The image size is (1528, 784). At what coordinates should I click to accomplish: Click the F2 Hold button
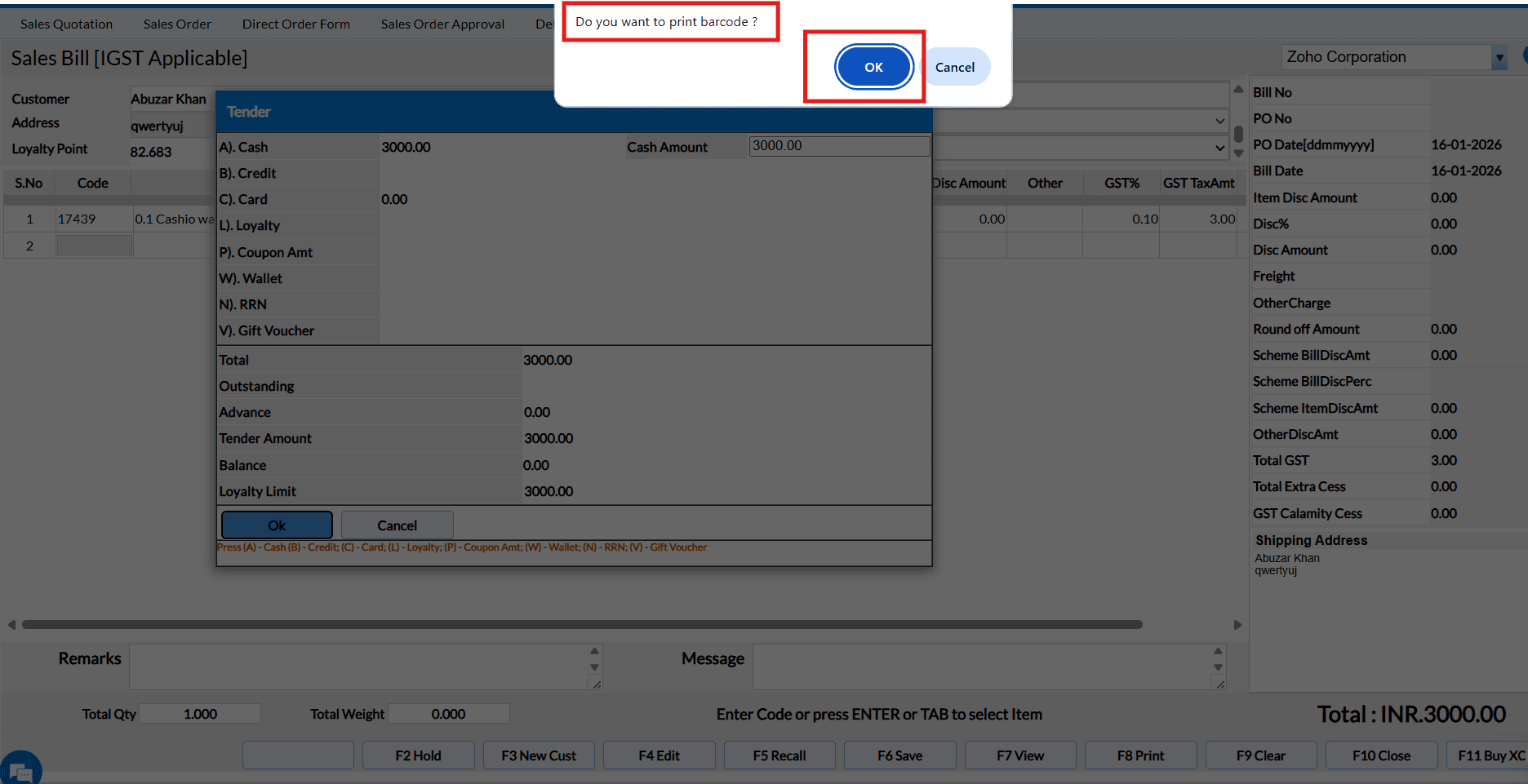[x=419, y=755]
